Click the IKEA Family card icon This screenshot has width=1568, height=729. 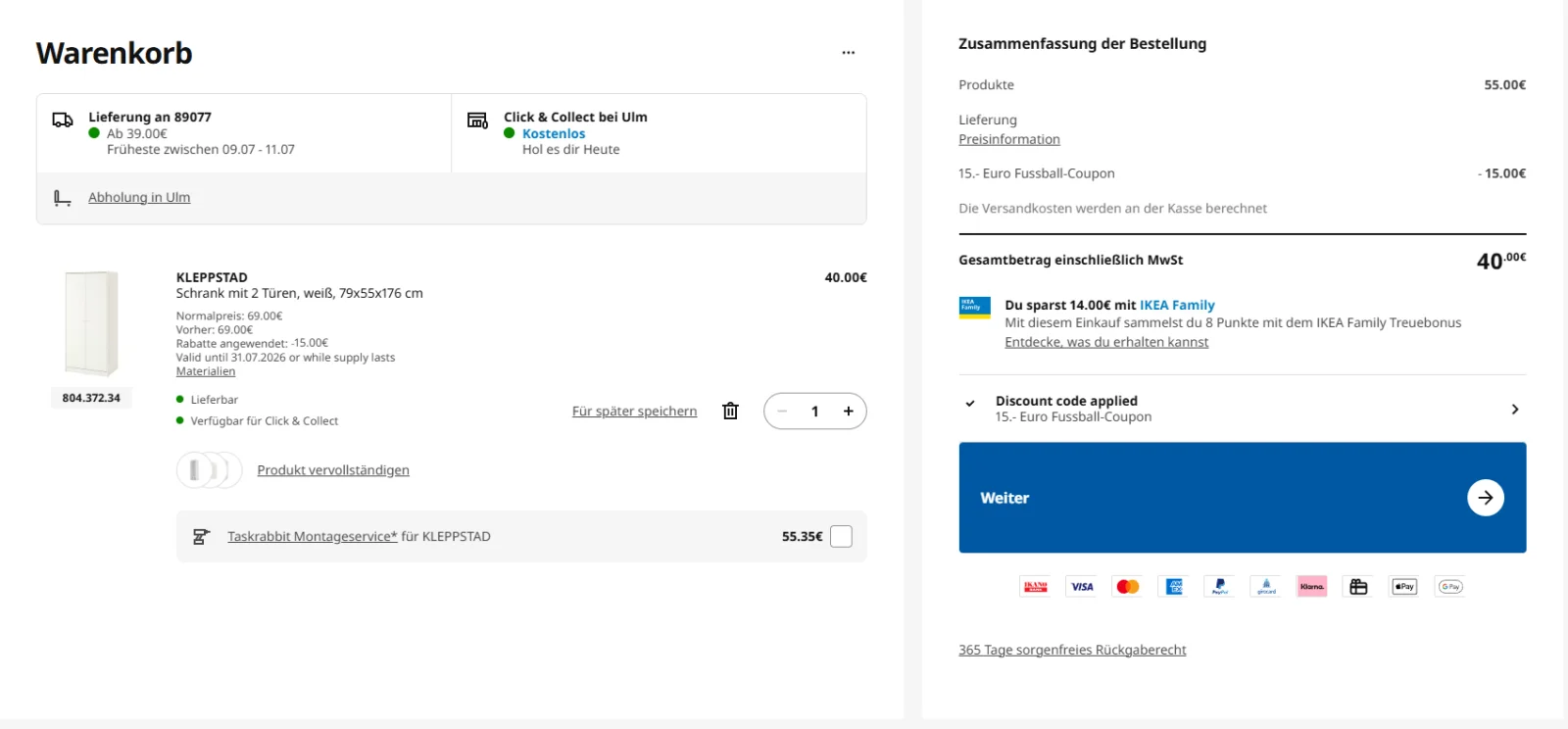click(x=974, y=308)
